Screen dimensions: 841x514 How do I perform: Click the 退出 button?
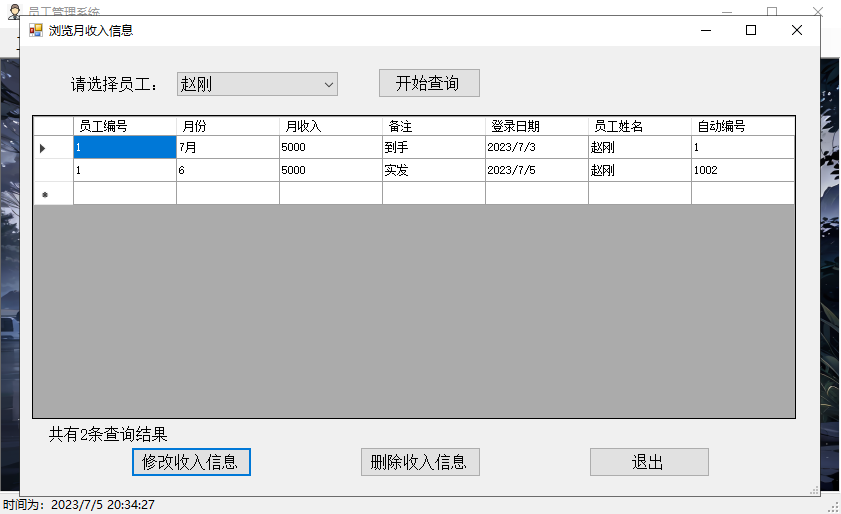pos(649,462)
